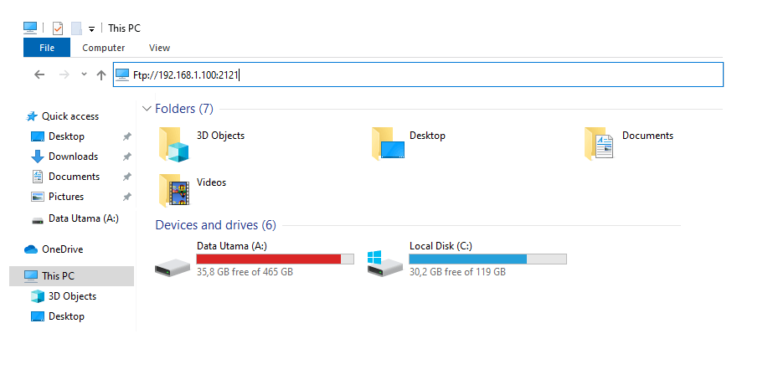Screen dimensions: 768x385
Task: Open the Documents folder in main pane
Action: pos(599,144)
